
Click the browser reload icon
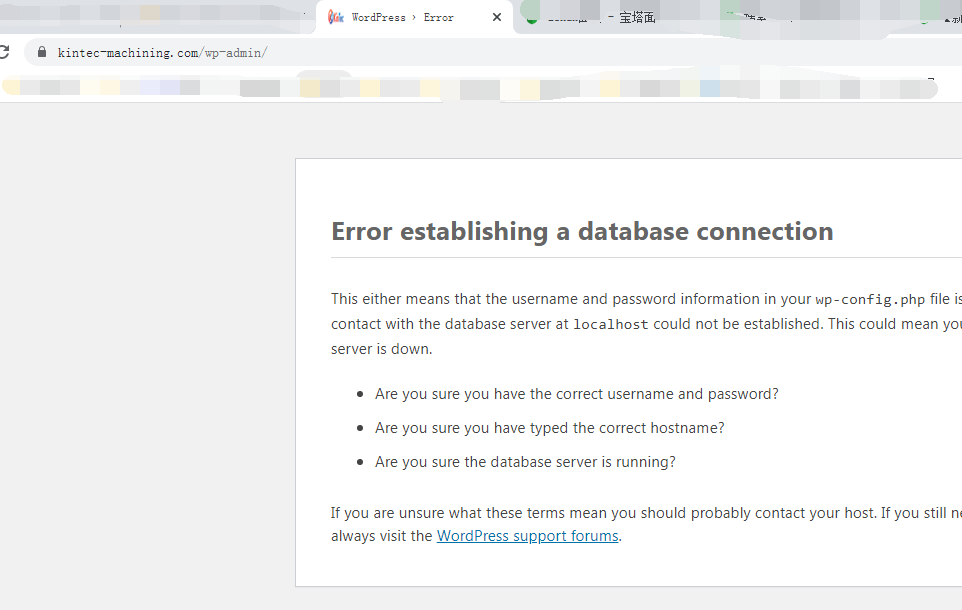click(x=4, y=52)
